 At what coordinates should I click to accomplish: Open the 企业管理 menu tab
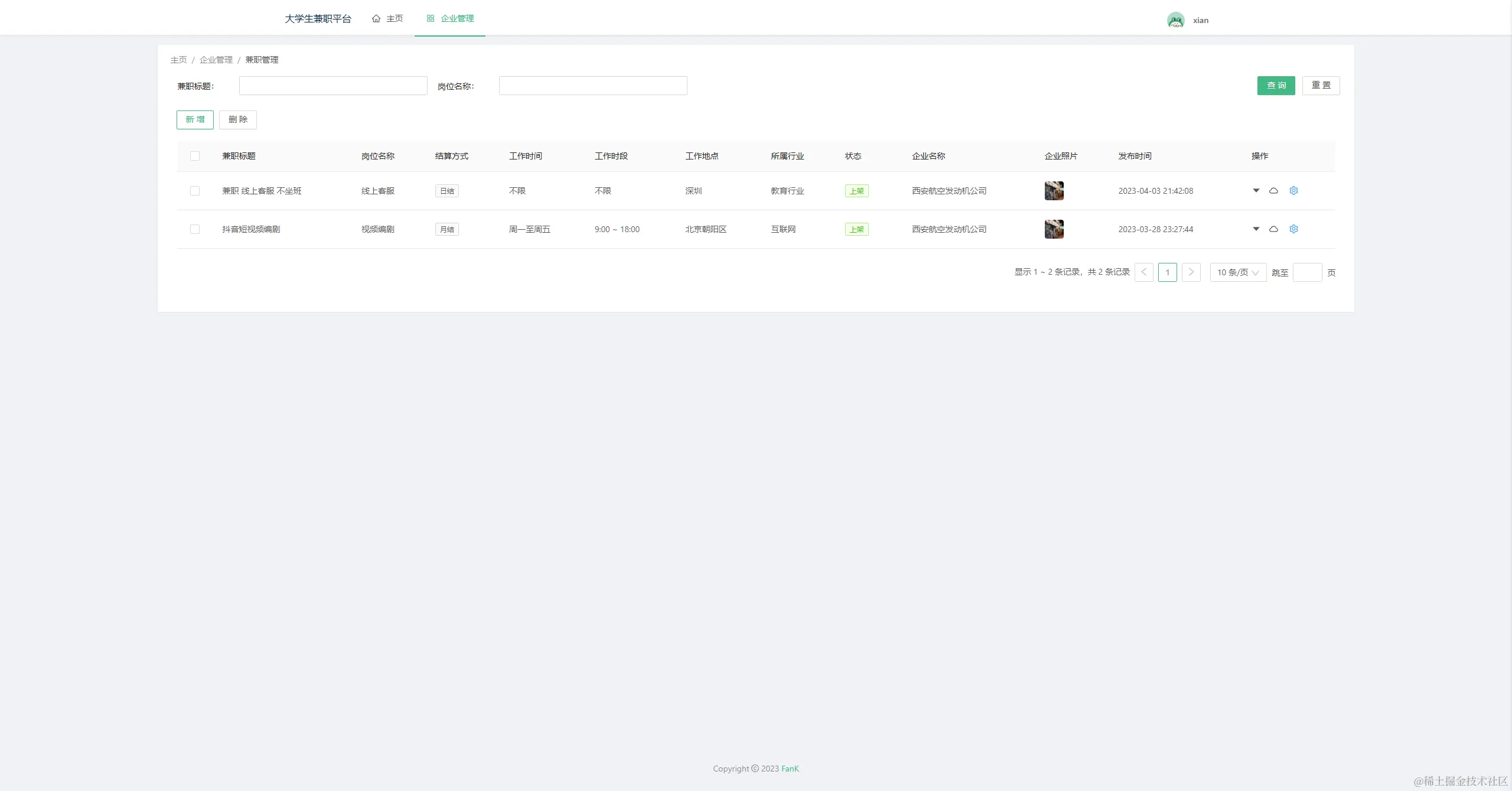click(450, 19)
